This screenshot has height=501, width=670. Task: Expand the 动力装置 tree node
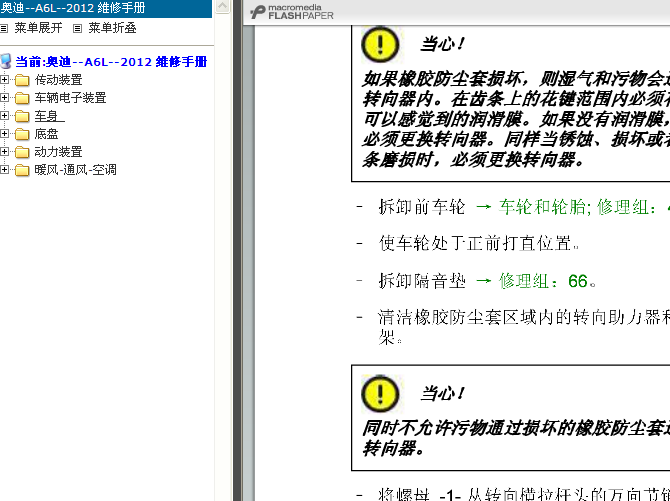tap(4, 152)
